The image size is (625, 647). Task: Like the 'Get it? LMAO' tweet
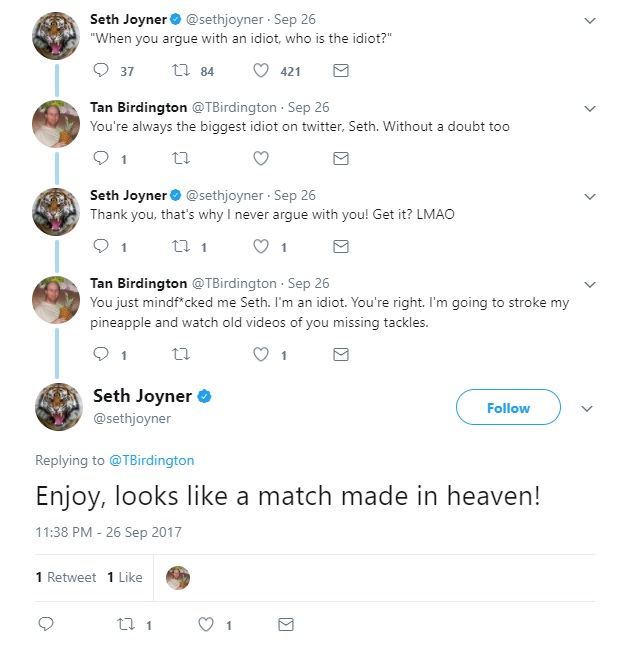(x=261, y=246)
